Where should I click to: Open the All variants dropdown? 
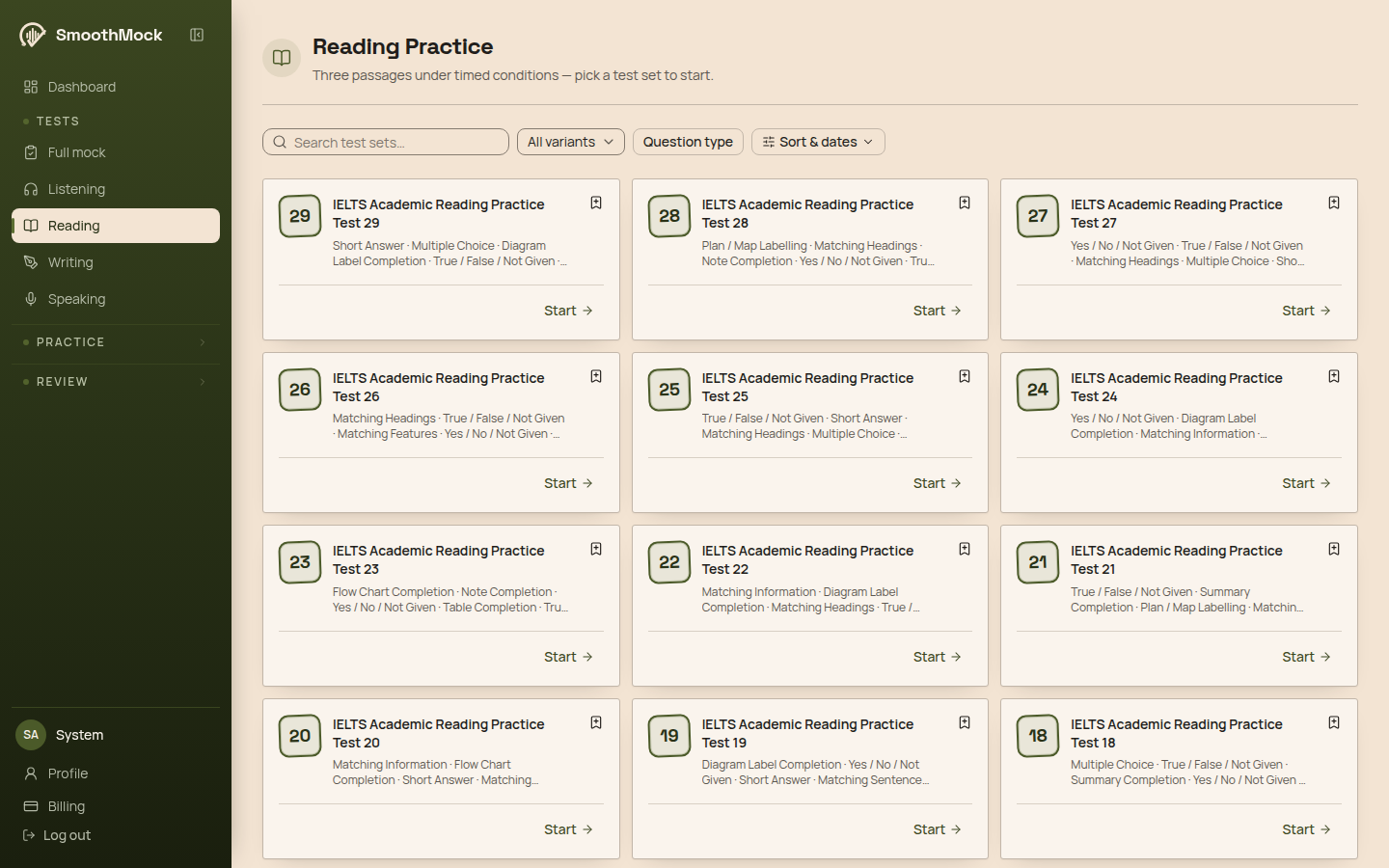pos(571,142)
